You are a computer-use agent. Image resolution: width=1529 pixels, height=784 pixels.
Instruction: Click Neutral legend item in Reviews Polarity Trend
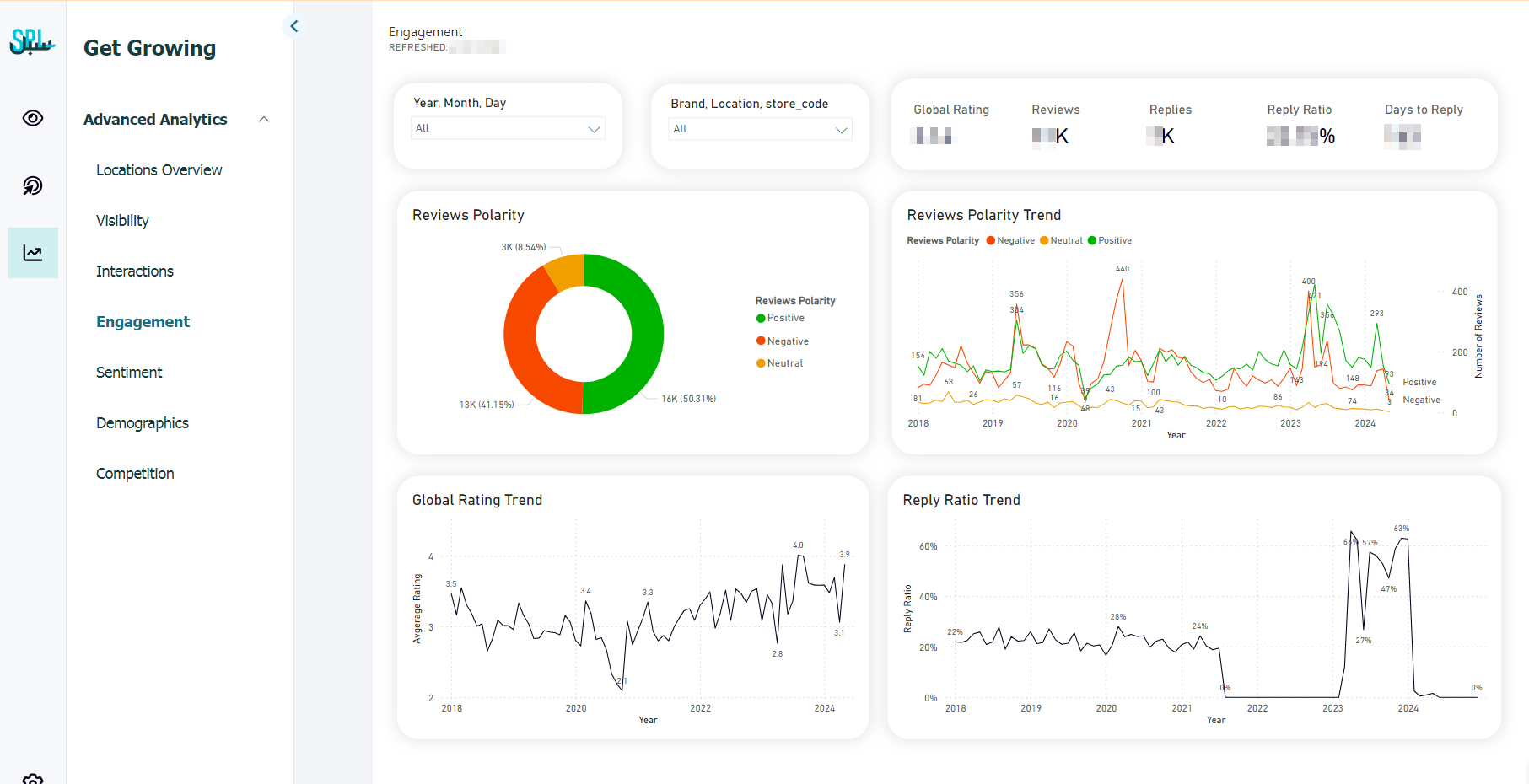(x=1061, y=241)
